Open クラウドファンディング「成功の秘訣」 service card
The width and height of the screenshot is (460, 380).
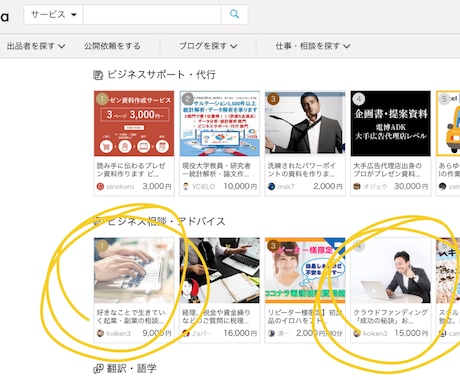[x=391, y=289]
